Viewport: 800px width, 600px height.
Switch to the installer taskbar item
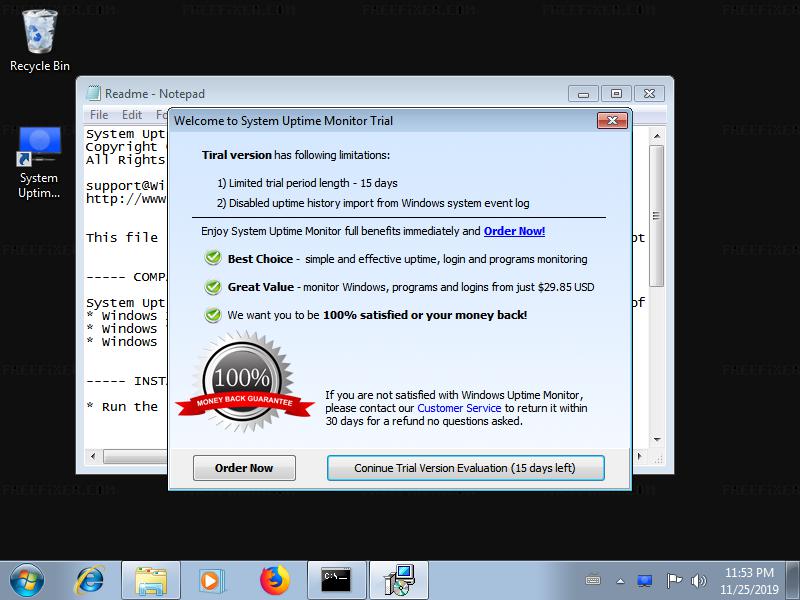(398, 581)
